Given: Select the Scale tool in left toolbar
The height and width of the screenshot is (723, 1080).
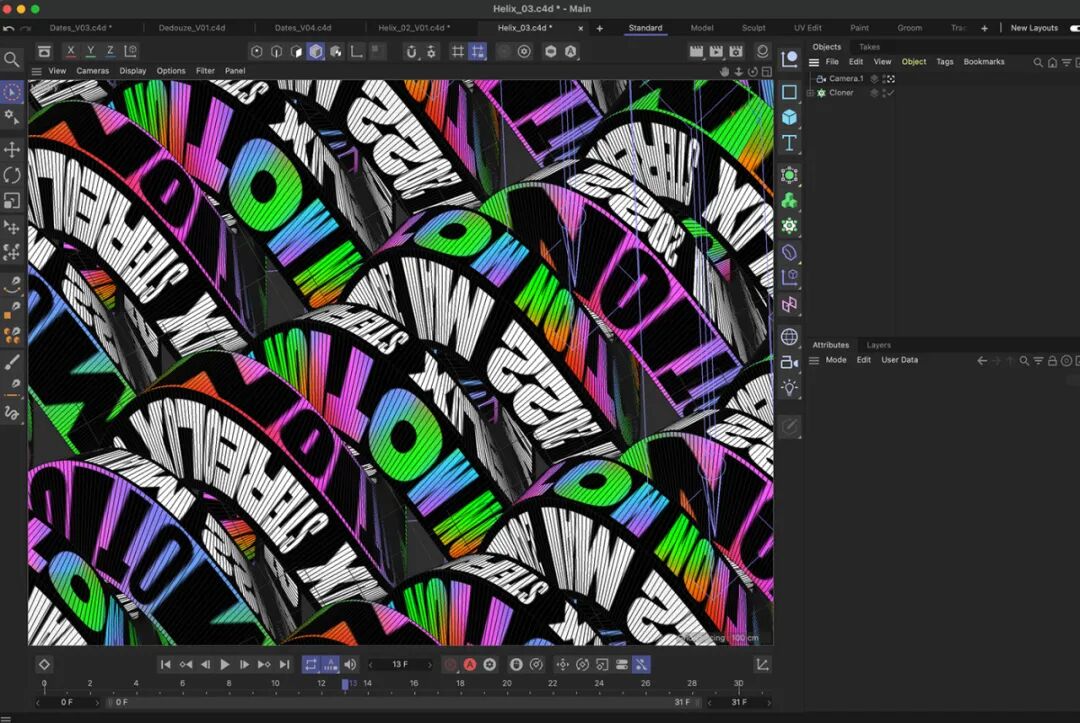Looking at the screenshot, I should pos(12,200).
